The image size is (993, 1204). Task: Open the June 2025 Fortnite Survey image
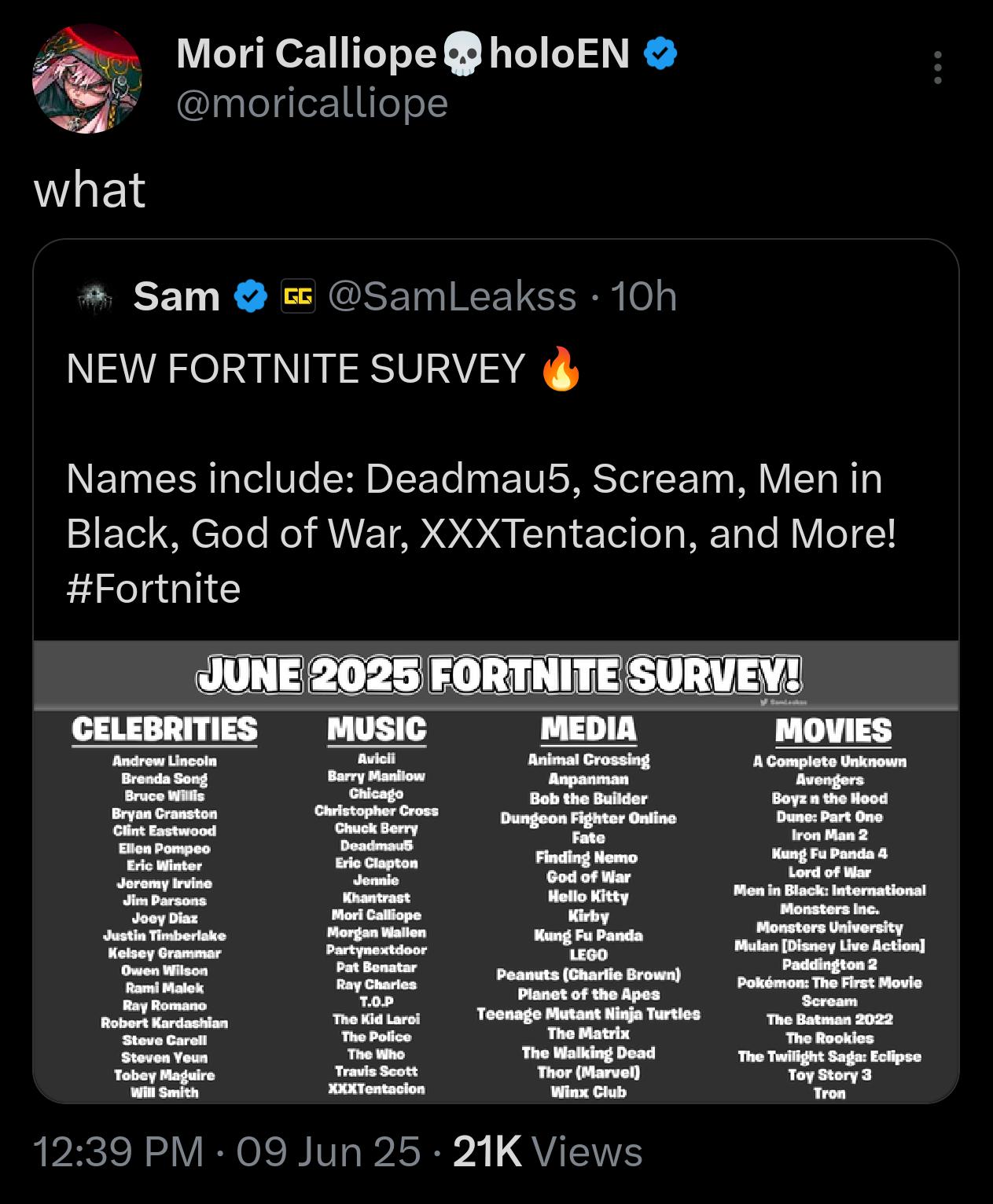pos(496,872)
